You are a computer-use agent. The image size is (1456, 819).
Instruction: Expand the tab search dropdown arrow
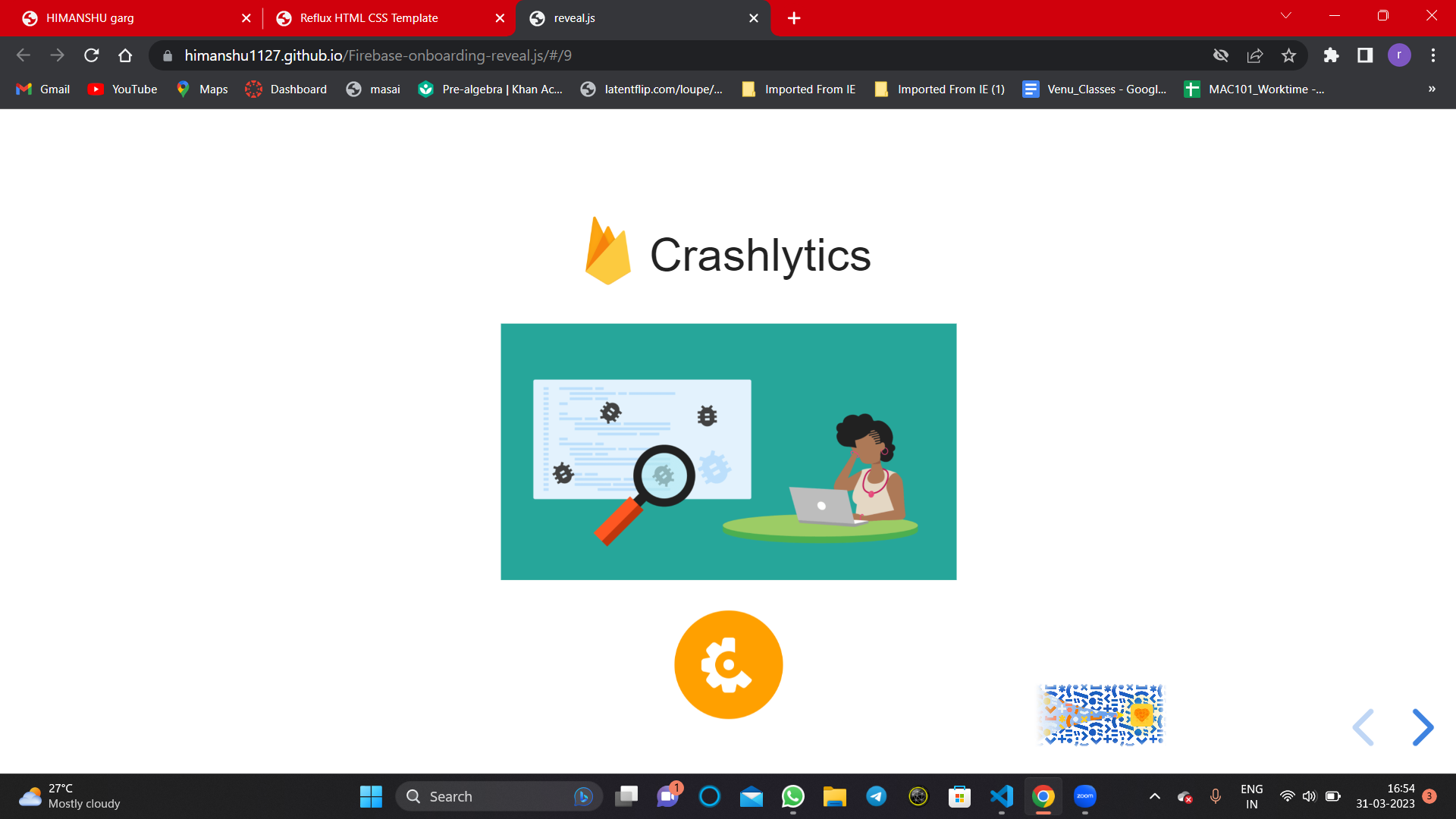pyautogui.click(x=1285, y=16)
